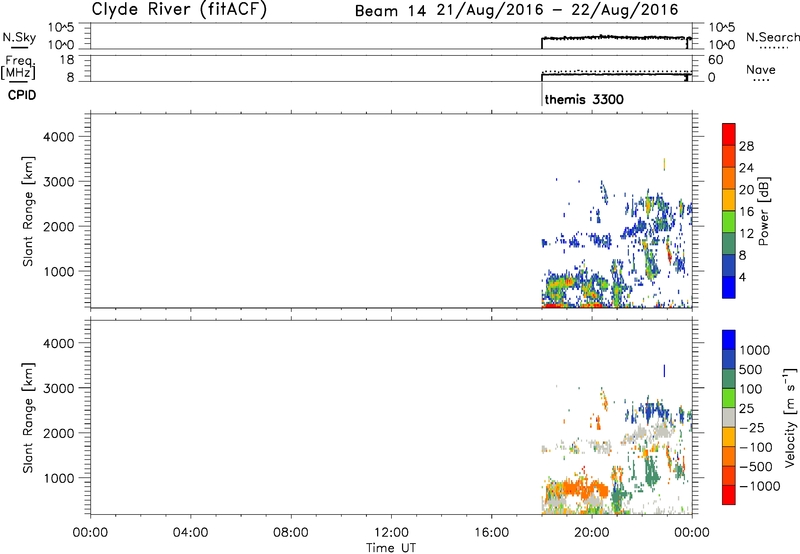Click the '20:00' time tick label
This screenshot has height=554, width=800.
click(x=592, y=533)
